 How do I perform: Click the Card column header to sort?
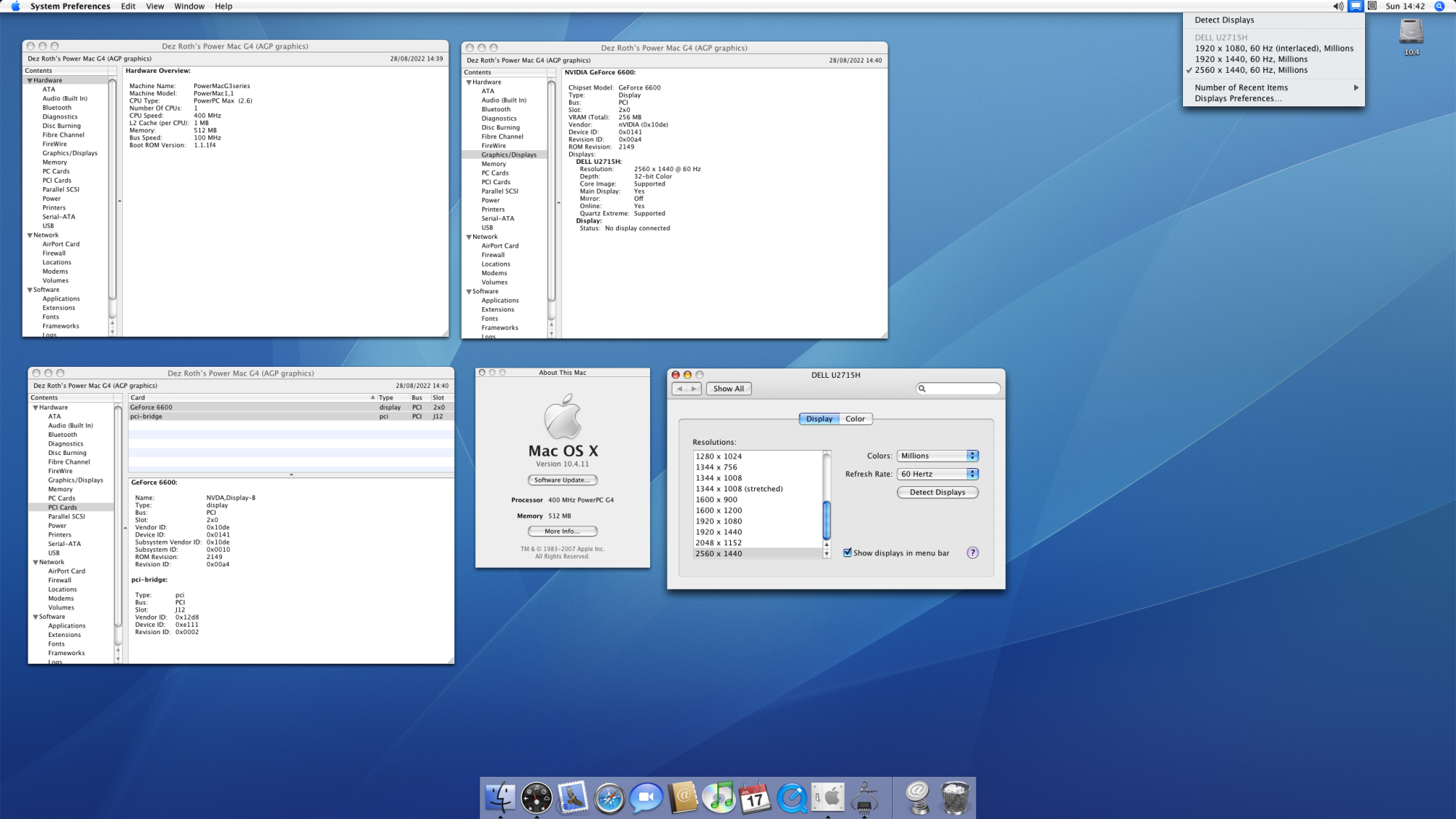pyautogui.click(x=253, y=397)
